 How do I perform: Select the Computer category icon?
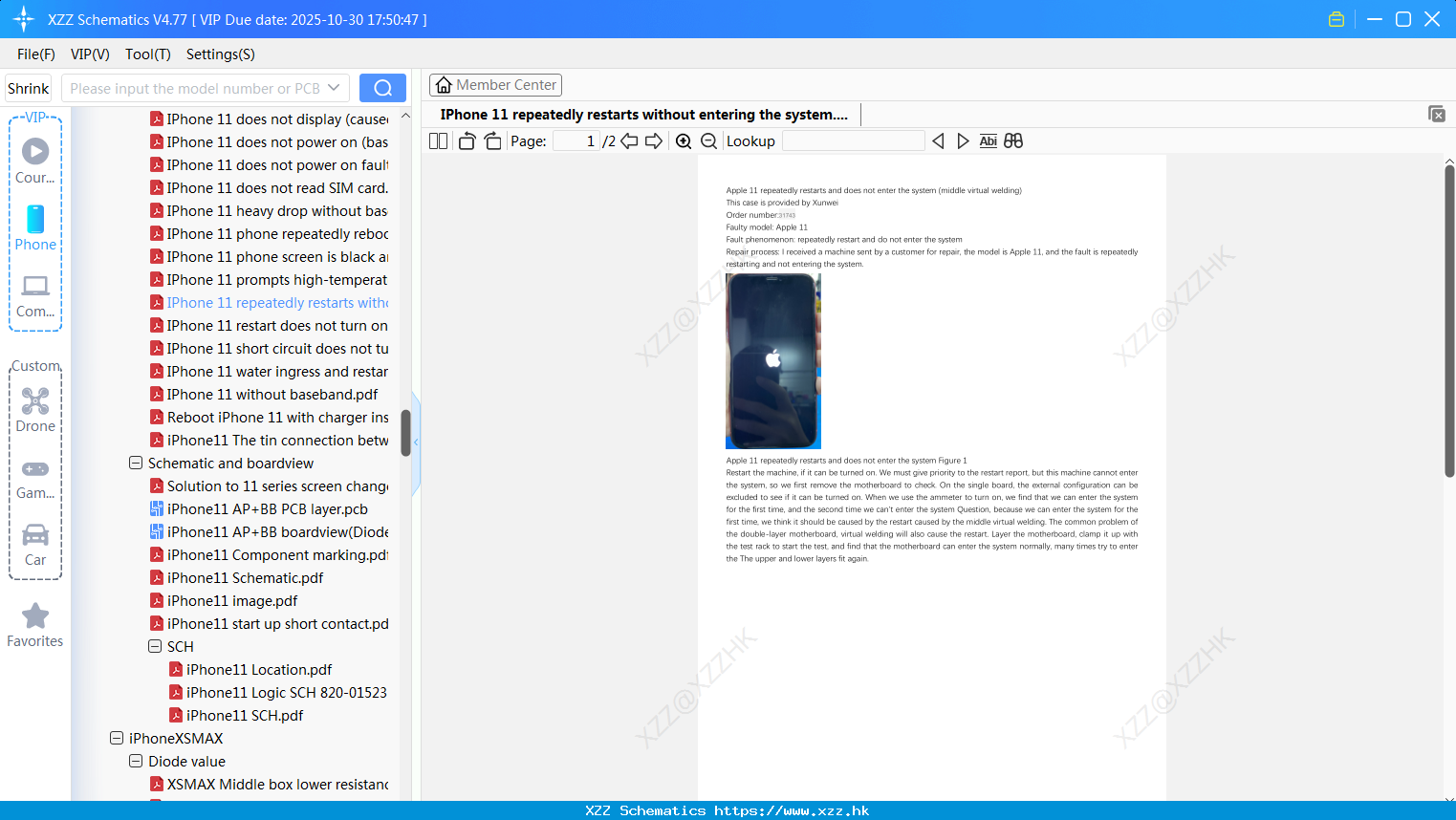(35, 295)
